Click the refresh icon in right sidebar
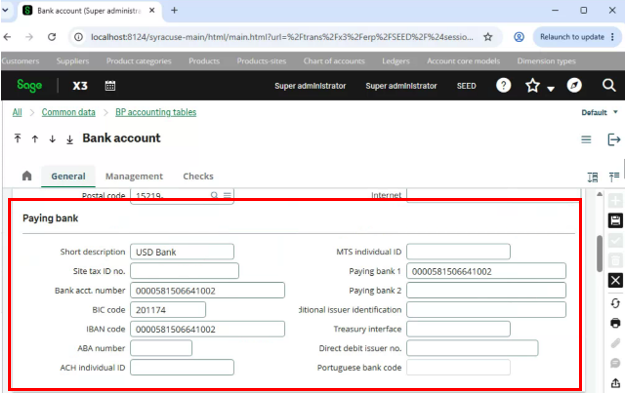The height and width of the screenshot is (397, 634). [x=615, y=303]
